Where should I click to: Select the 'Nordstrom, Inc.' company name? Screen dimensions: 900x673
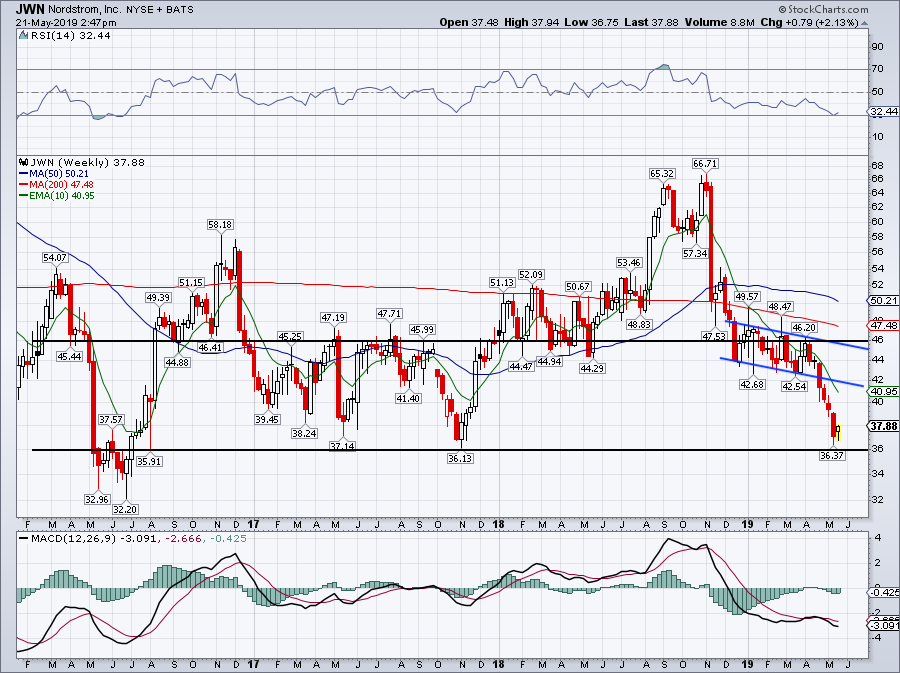84,10
